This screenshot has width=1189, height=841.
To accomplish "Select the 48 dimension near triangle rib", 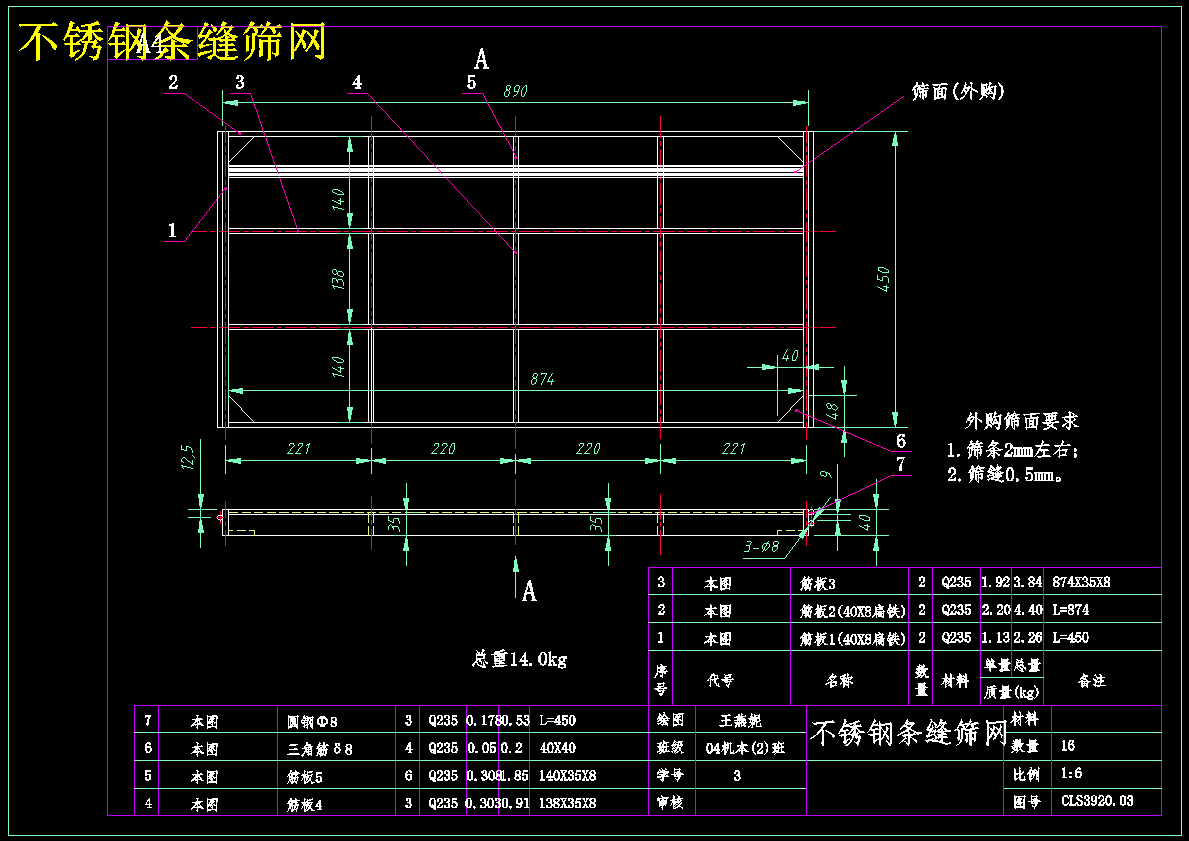I will [832, 410].
